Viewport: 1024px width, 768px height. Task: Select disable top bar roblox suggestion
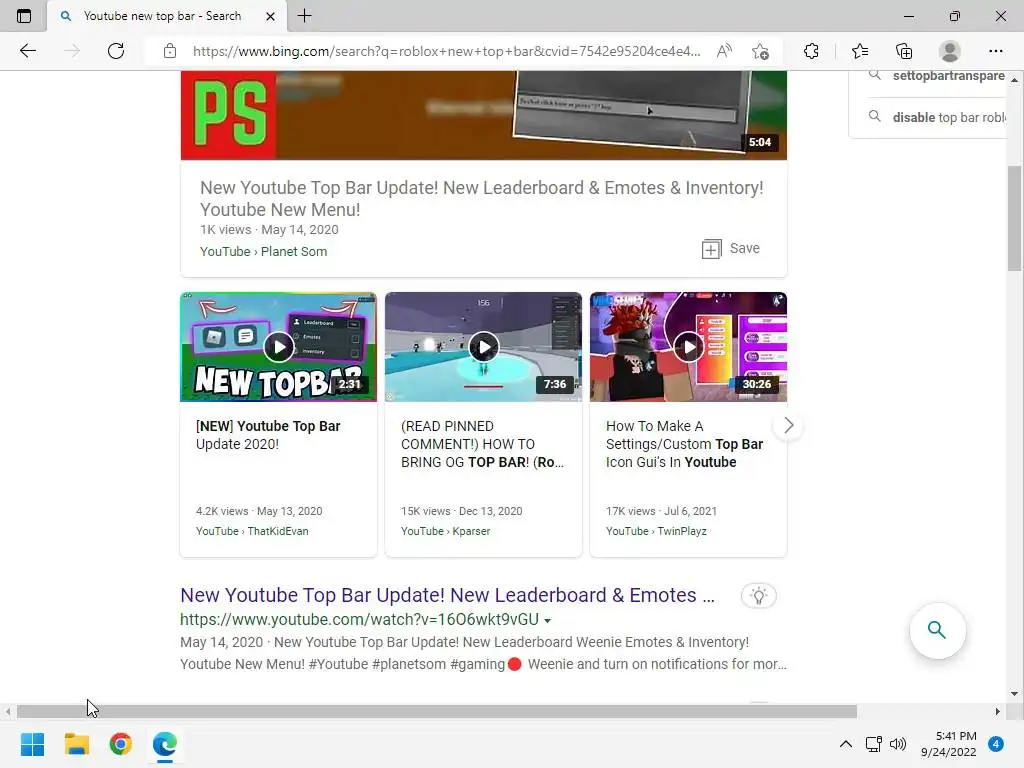948,118
